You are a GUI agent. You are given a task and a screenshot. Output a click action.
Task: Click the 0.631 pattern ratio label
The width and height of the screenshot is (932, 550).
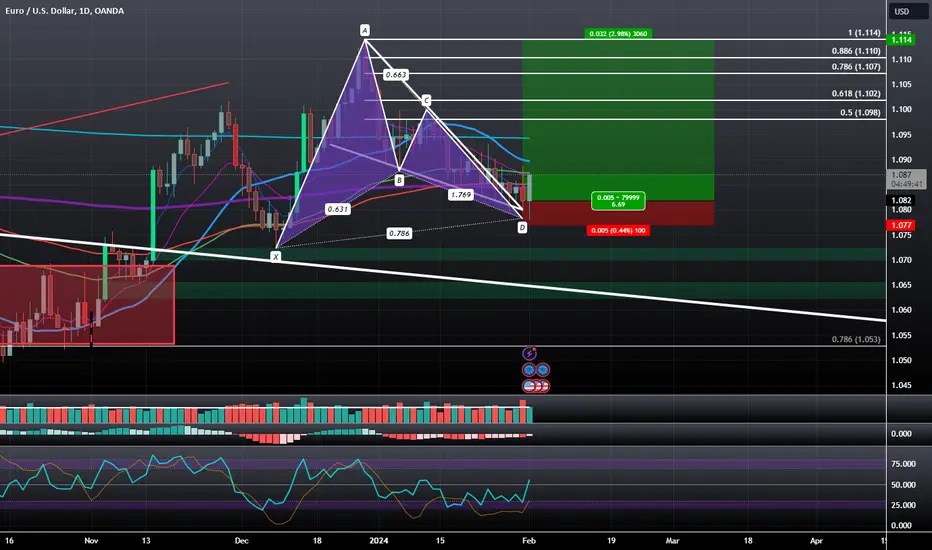tap(338, 209)
